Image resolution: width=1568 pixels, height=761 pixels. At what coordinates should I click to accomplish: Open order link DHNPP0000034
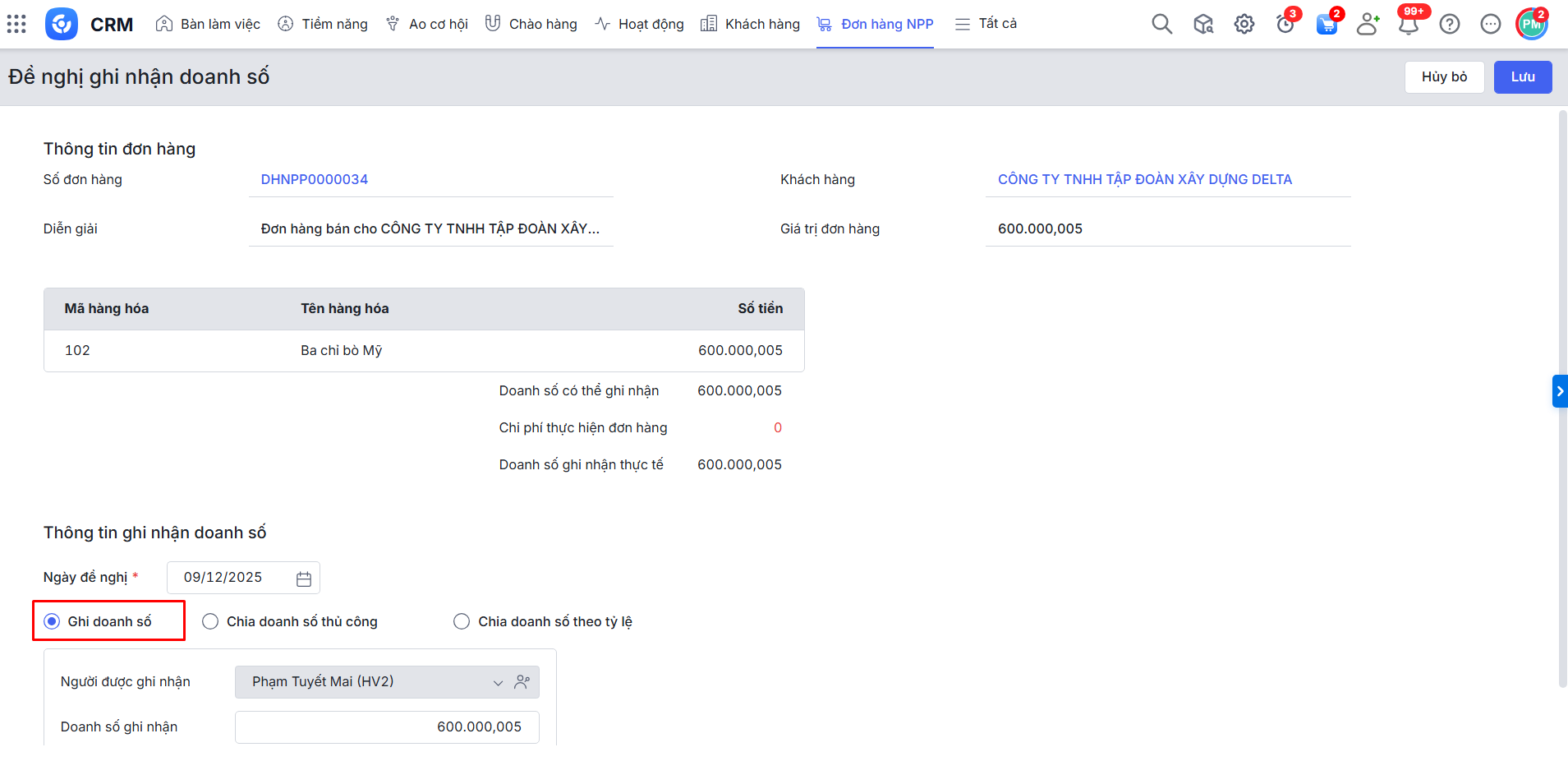click(314, 179)
